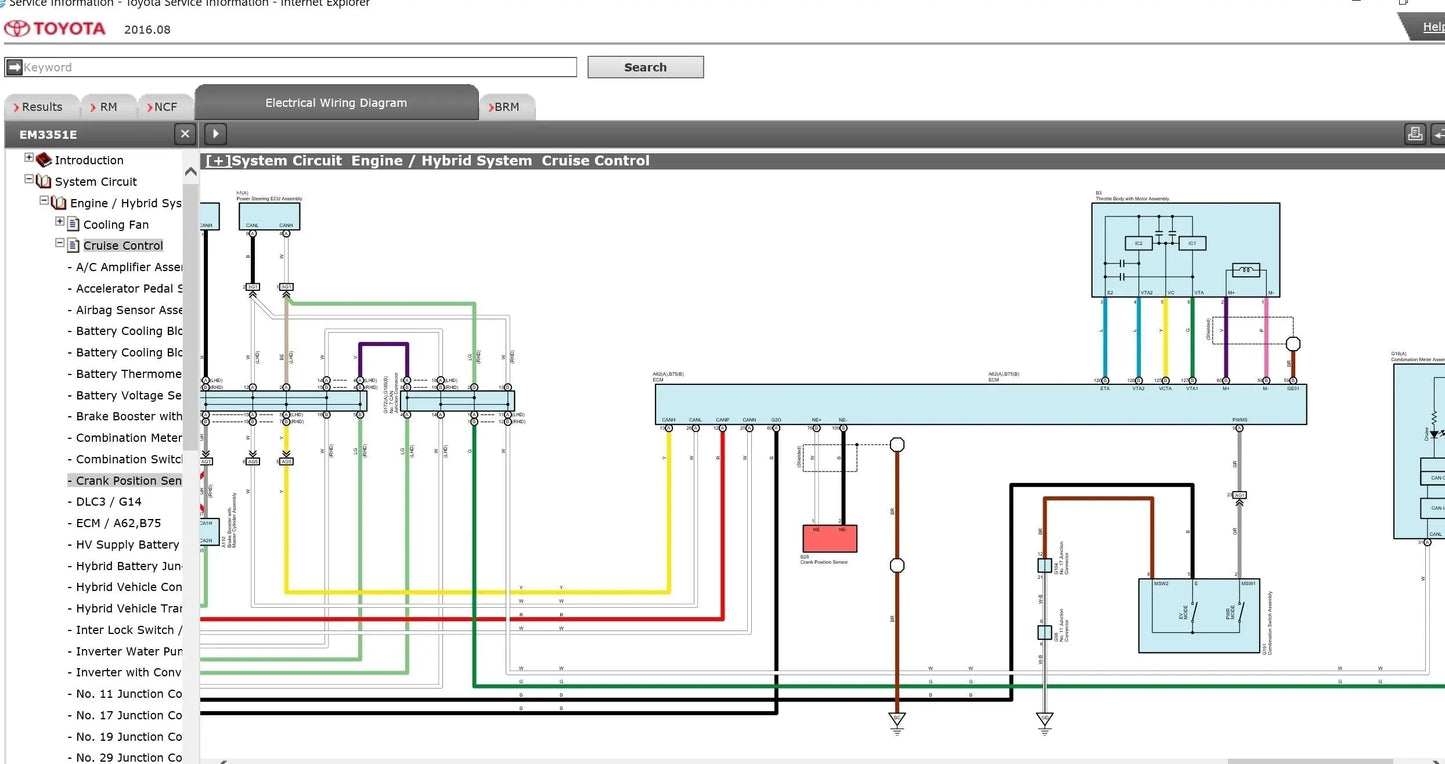The width and height of the screenshot is (1445, 764).
Task: Click the document icon beside Cooling Fan
Action: (x=72, y=224)
